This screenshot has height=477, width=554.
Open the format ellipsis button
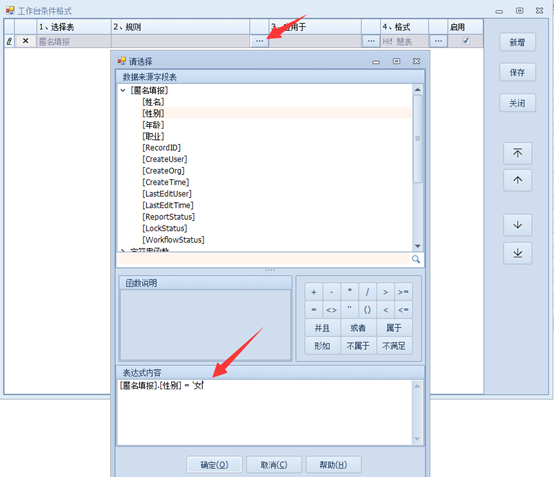pyautogui.click(x=438, y=41)
